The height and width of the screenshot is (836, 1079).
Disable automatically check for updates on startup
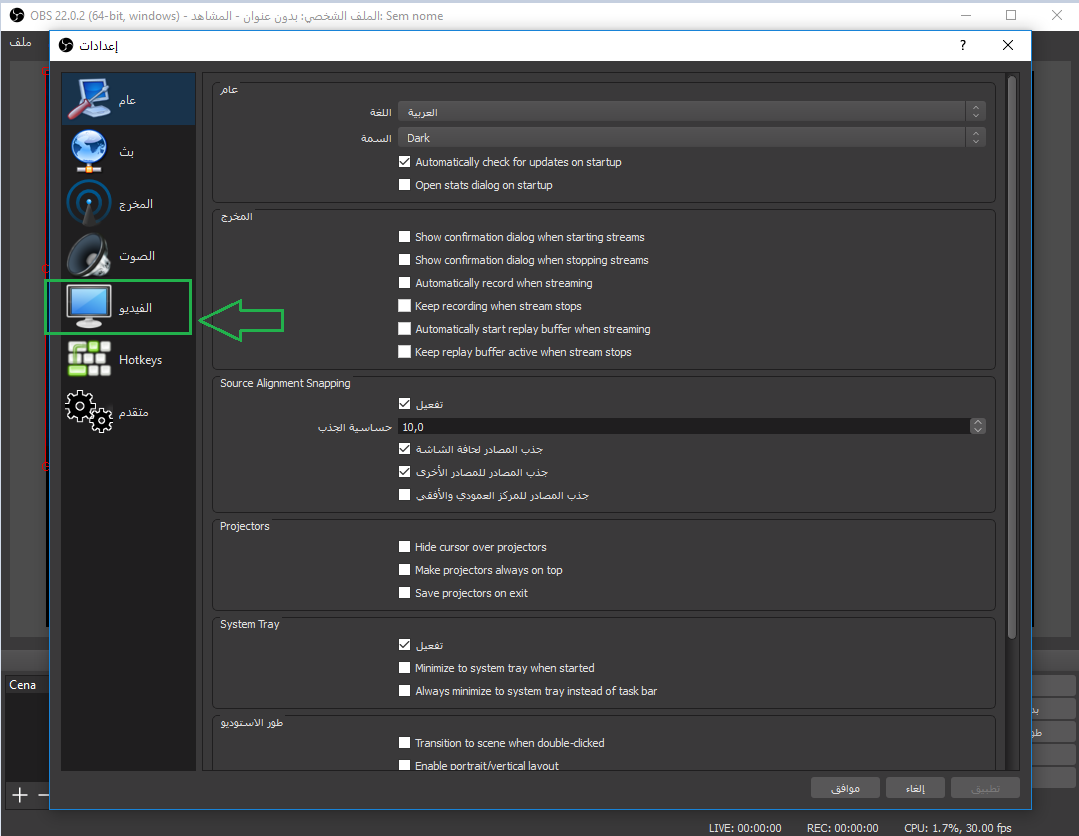click(x=405, y=162)
